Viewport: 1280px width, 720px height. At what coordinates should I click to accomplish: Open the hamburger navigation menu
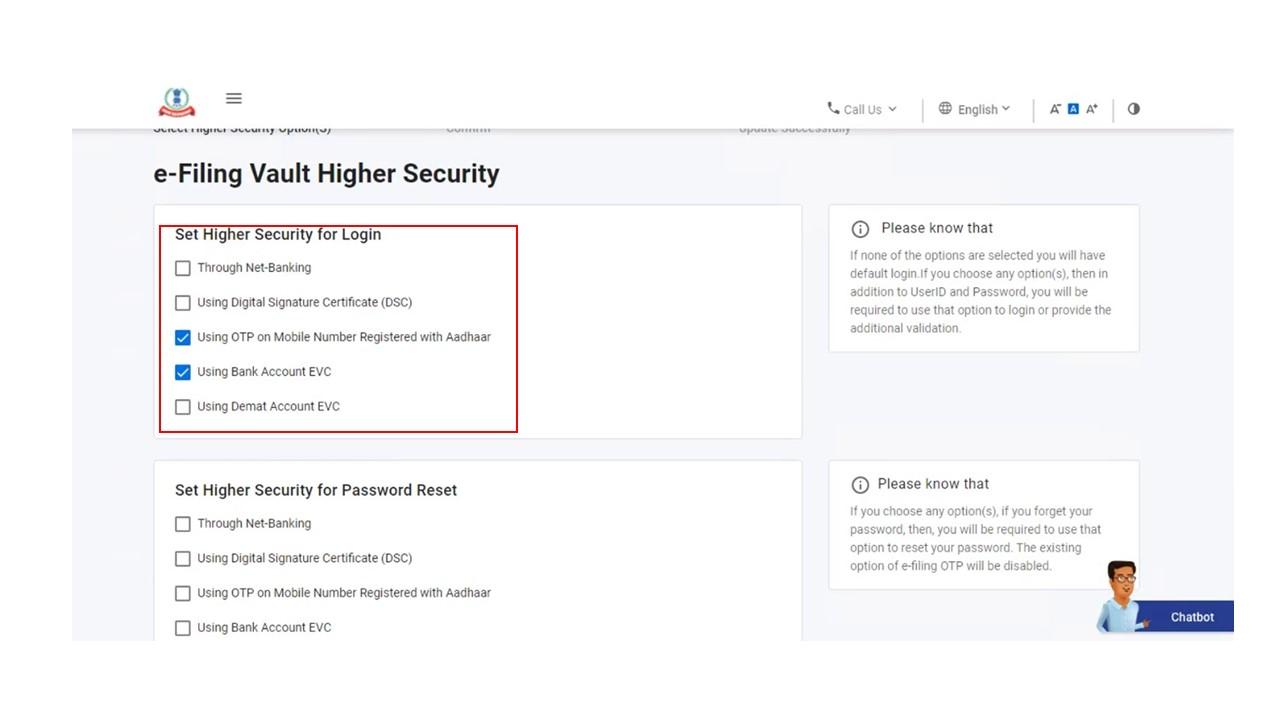tap(234, 98)
